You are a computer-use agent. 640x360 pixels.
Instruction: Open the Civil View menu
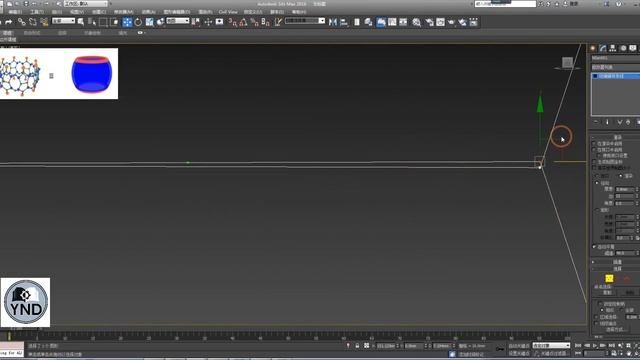[x=228, y=12]
